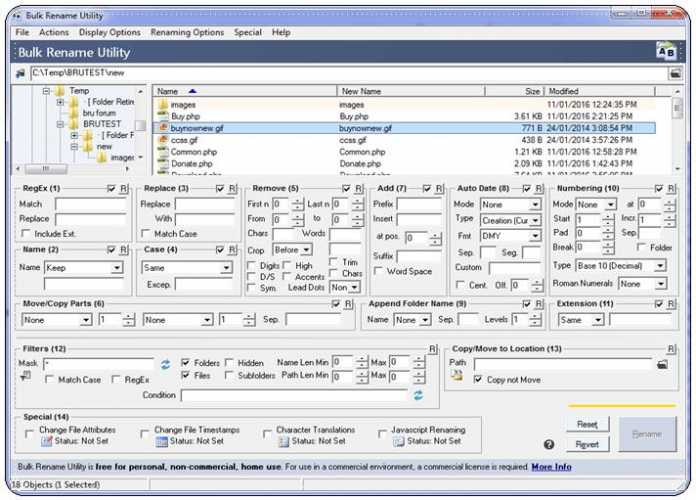Enable the Subfolders filter checkbox
Image resolution: width=696 pixels, height=500 pixels.
click(229, 375)
